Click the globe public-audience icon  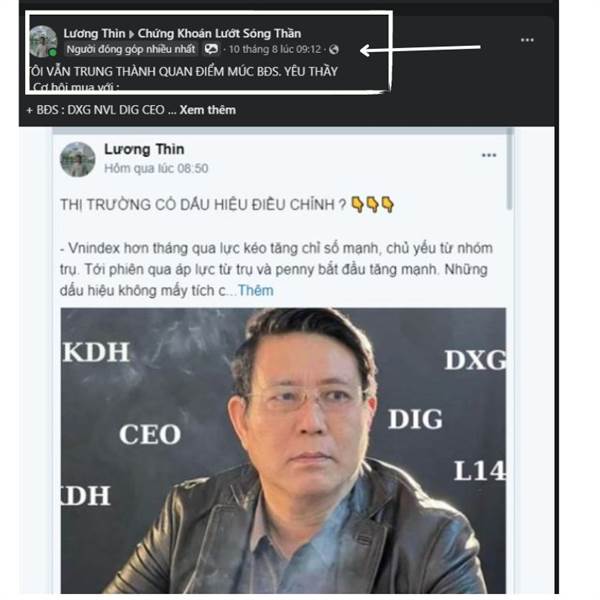[334, 49]
